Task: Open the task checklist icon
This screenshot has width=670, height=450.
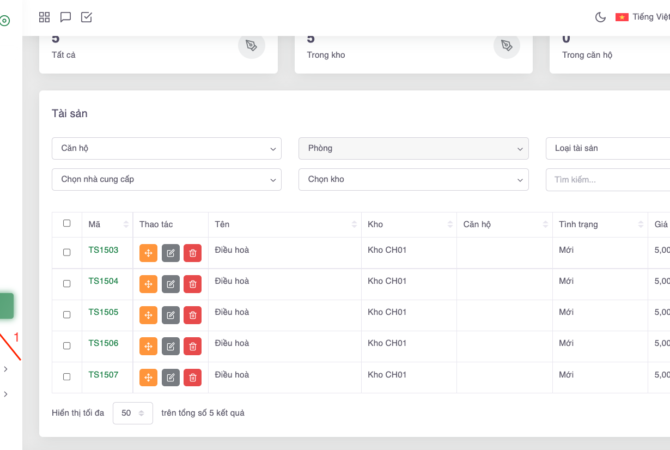Action: [86, 17]
